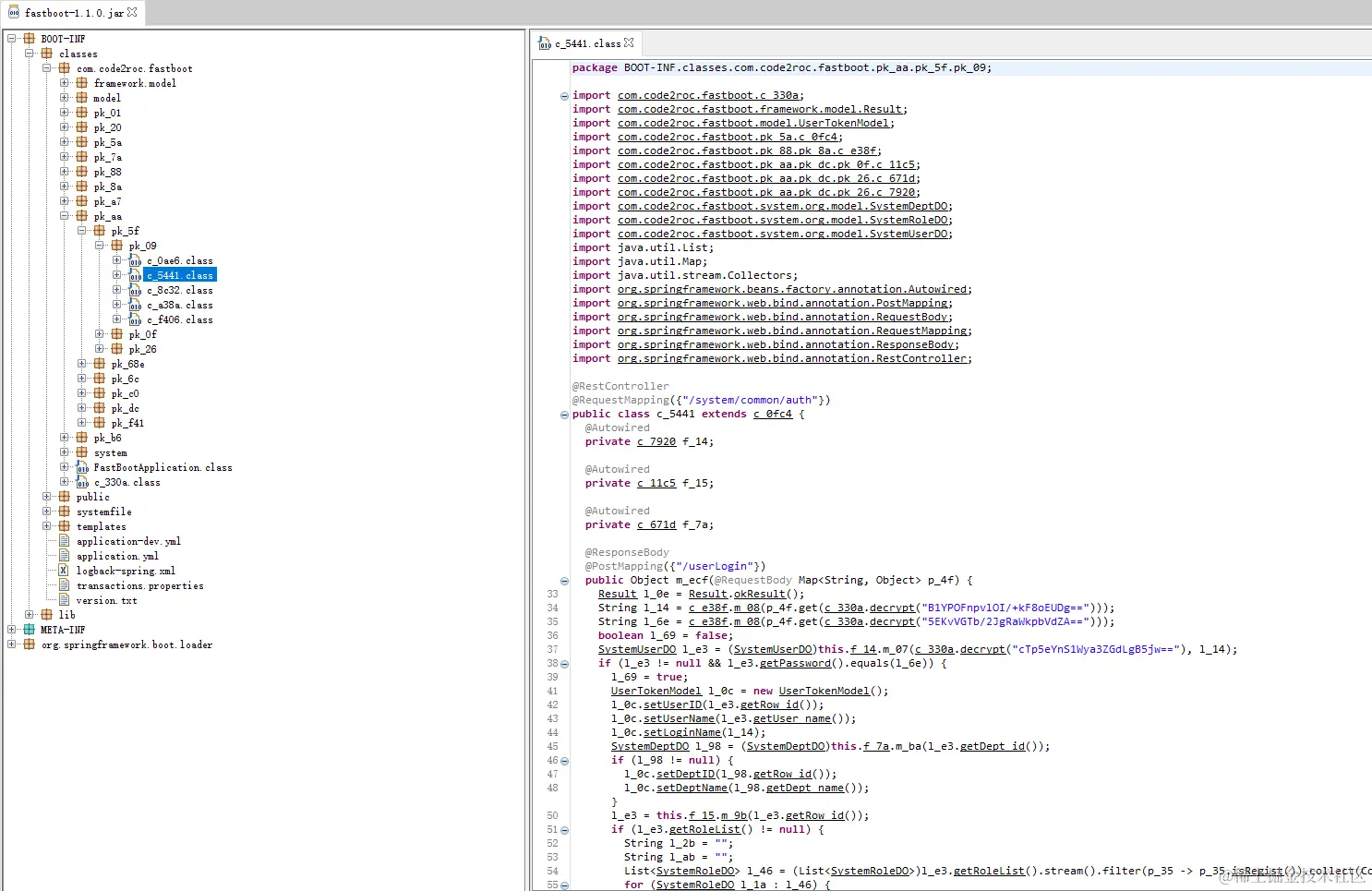1372x891 pixels.
Task: Click the c_8c32.class file icon
Action: [x=135, y=290]
